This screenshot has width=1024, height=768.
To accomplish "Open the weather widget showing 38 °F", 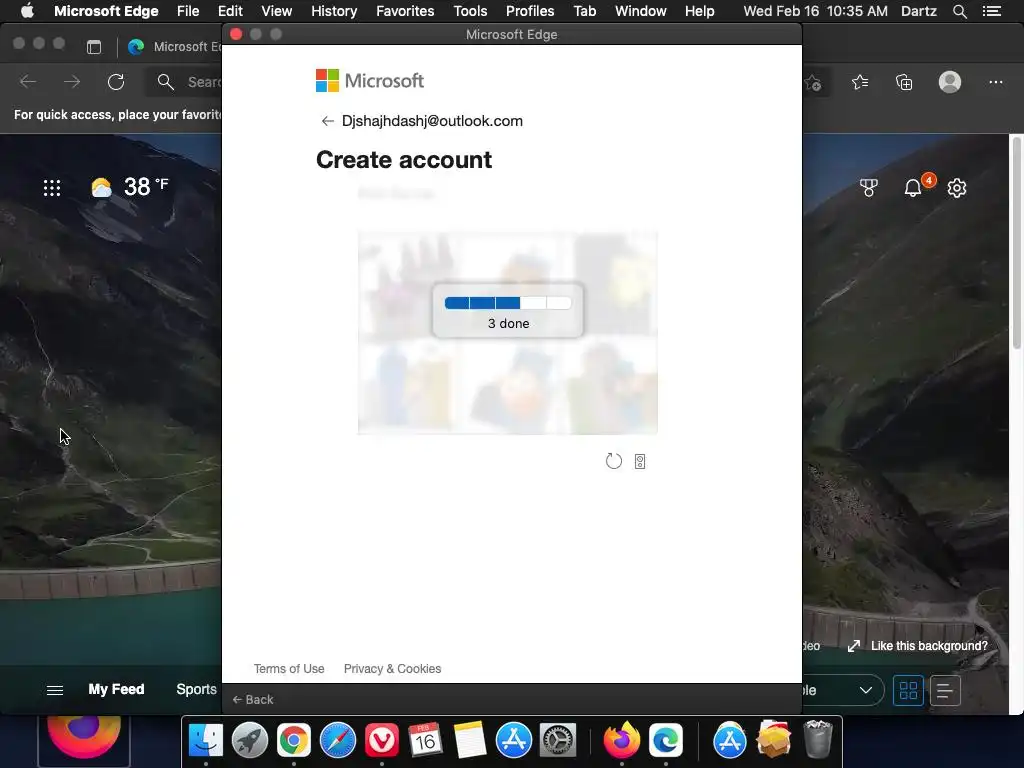I will pos(129,187).
